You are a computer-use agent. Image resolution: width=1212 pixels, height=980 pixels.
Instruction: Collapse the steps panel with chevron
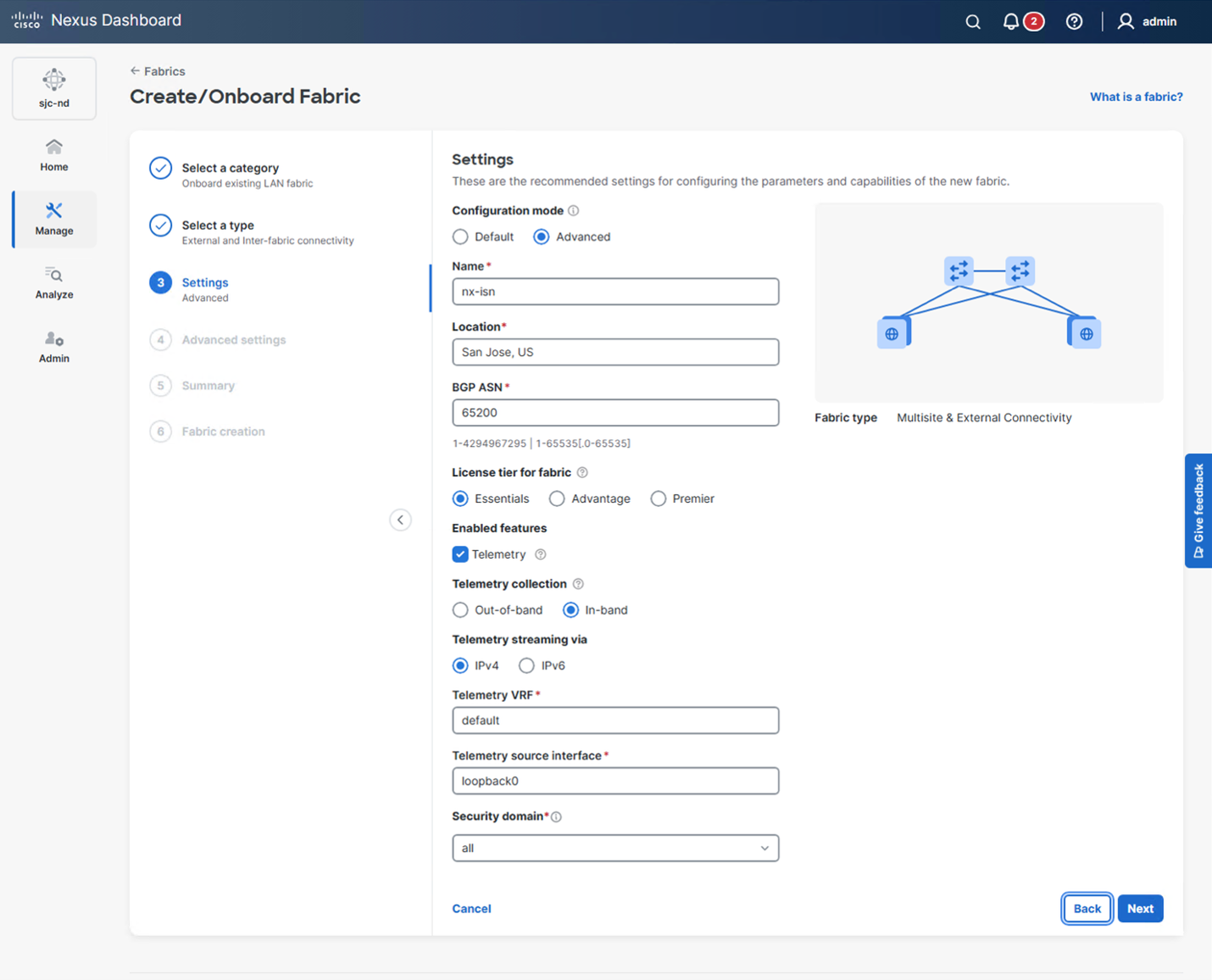pyautogui.click(x=401, y=520)
